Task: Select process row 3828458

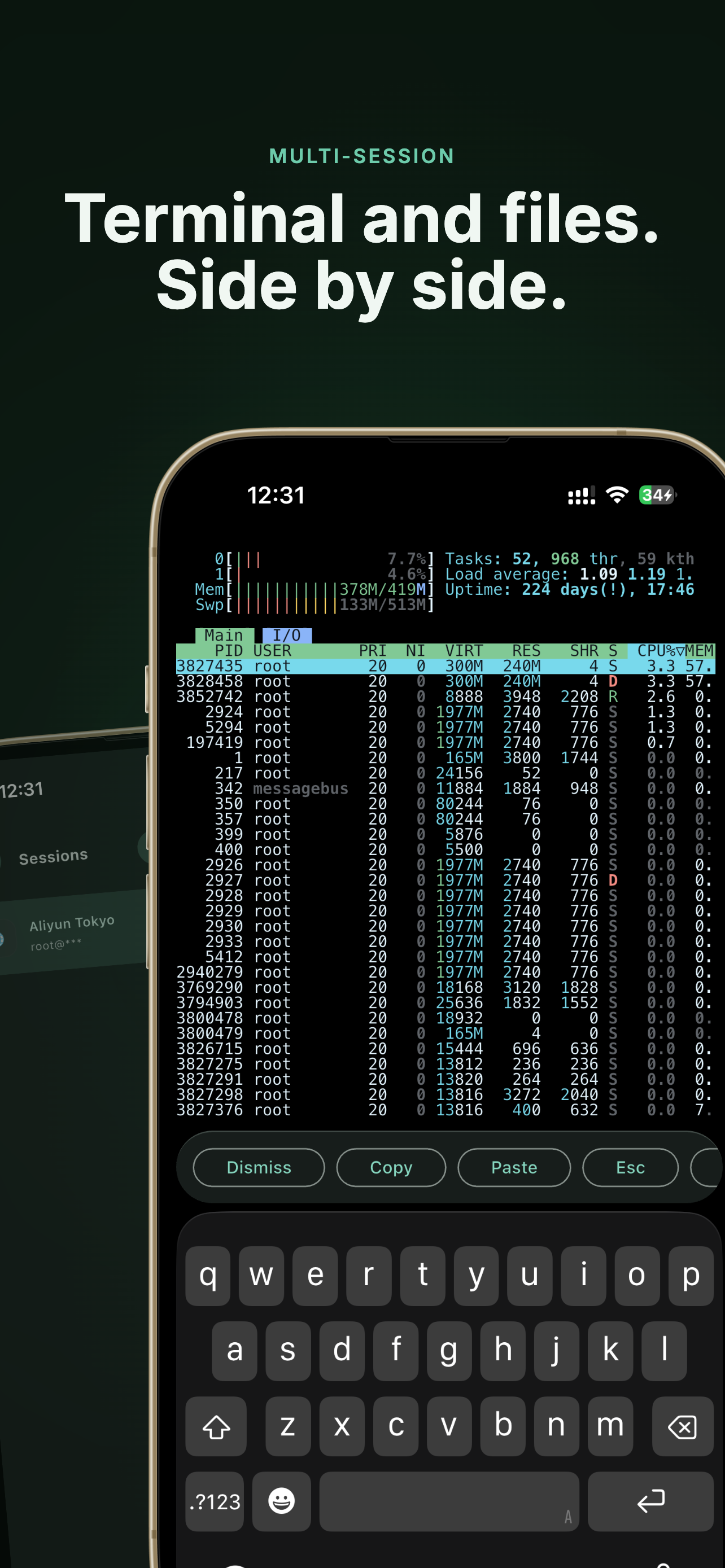Action: (x=445, y=682)
